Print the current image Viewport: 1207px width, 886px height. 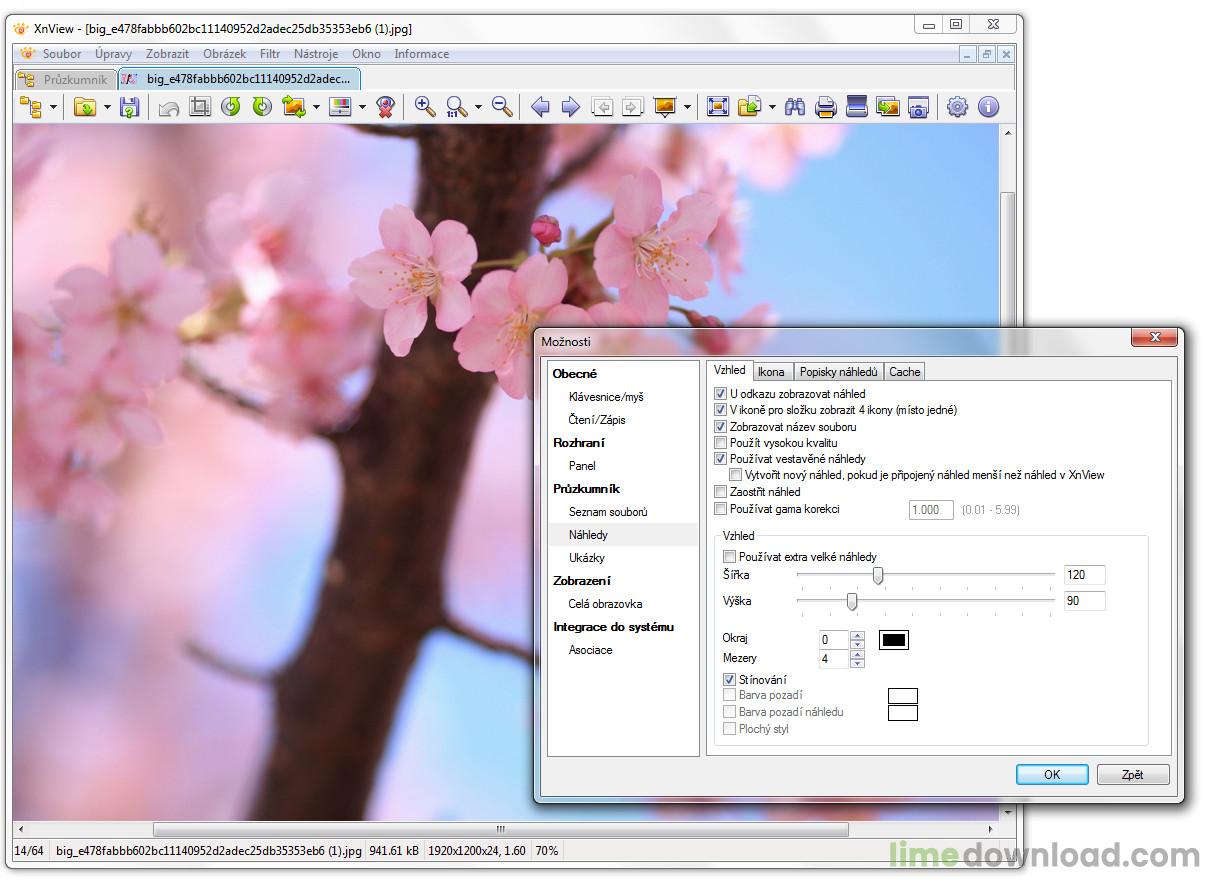coord(827,106)
